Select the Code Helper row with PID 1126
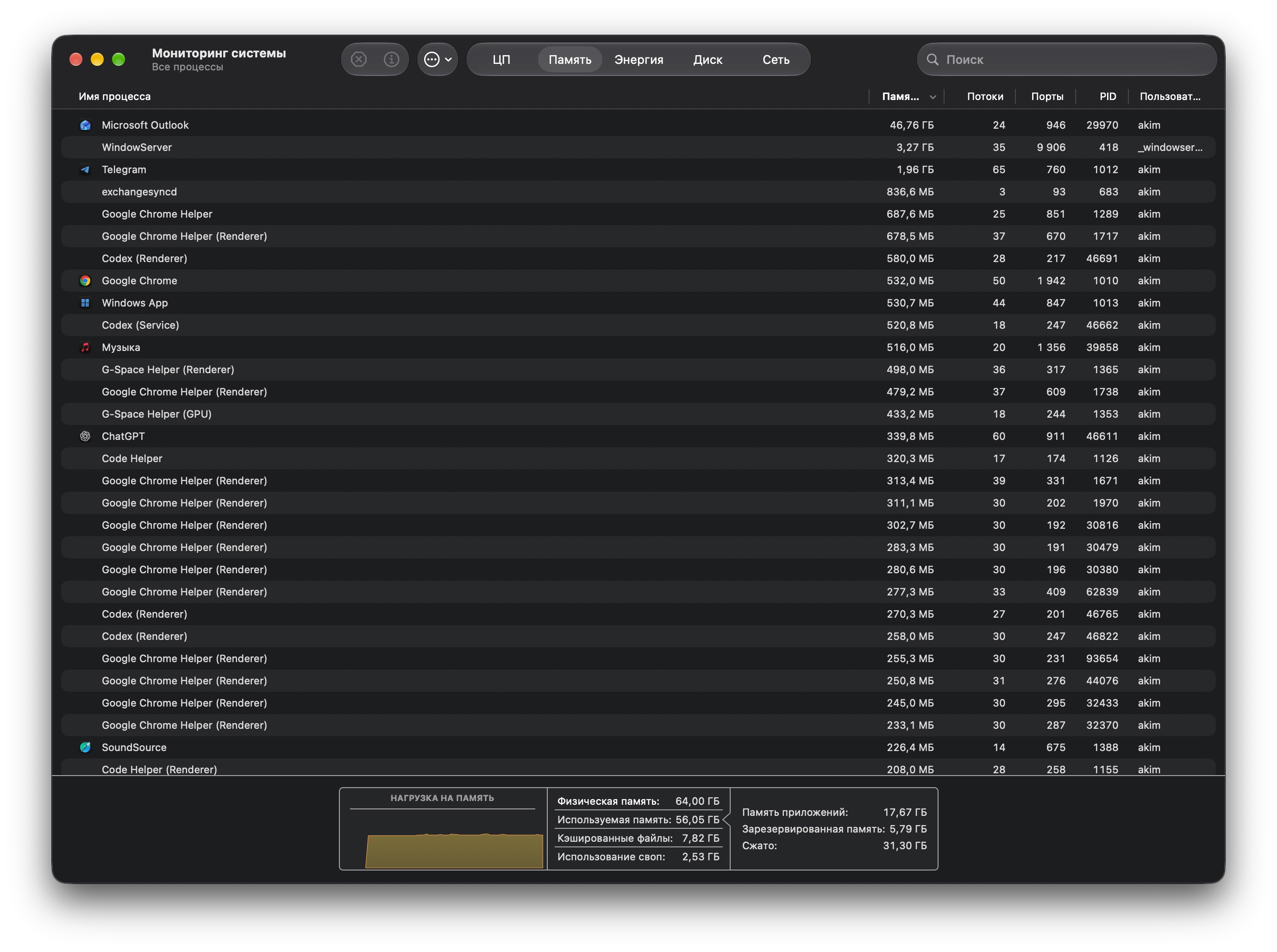This screenshot has width=1277, height=952. pyautogui.click(x=638, y=459)
